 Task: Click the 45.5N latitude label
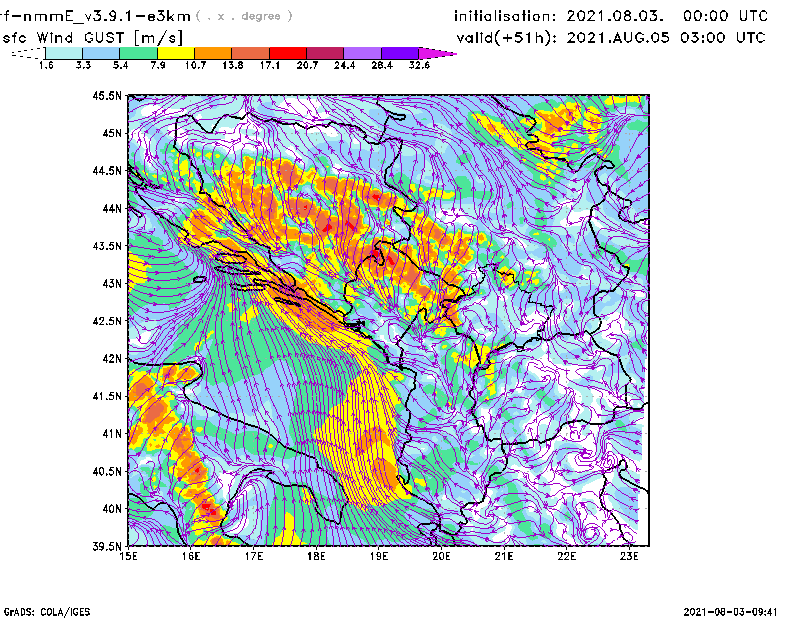[x=107, y=95]
